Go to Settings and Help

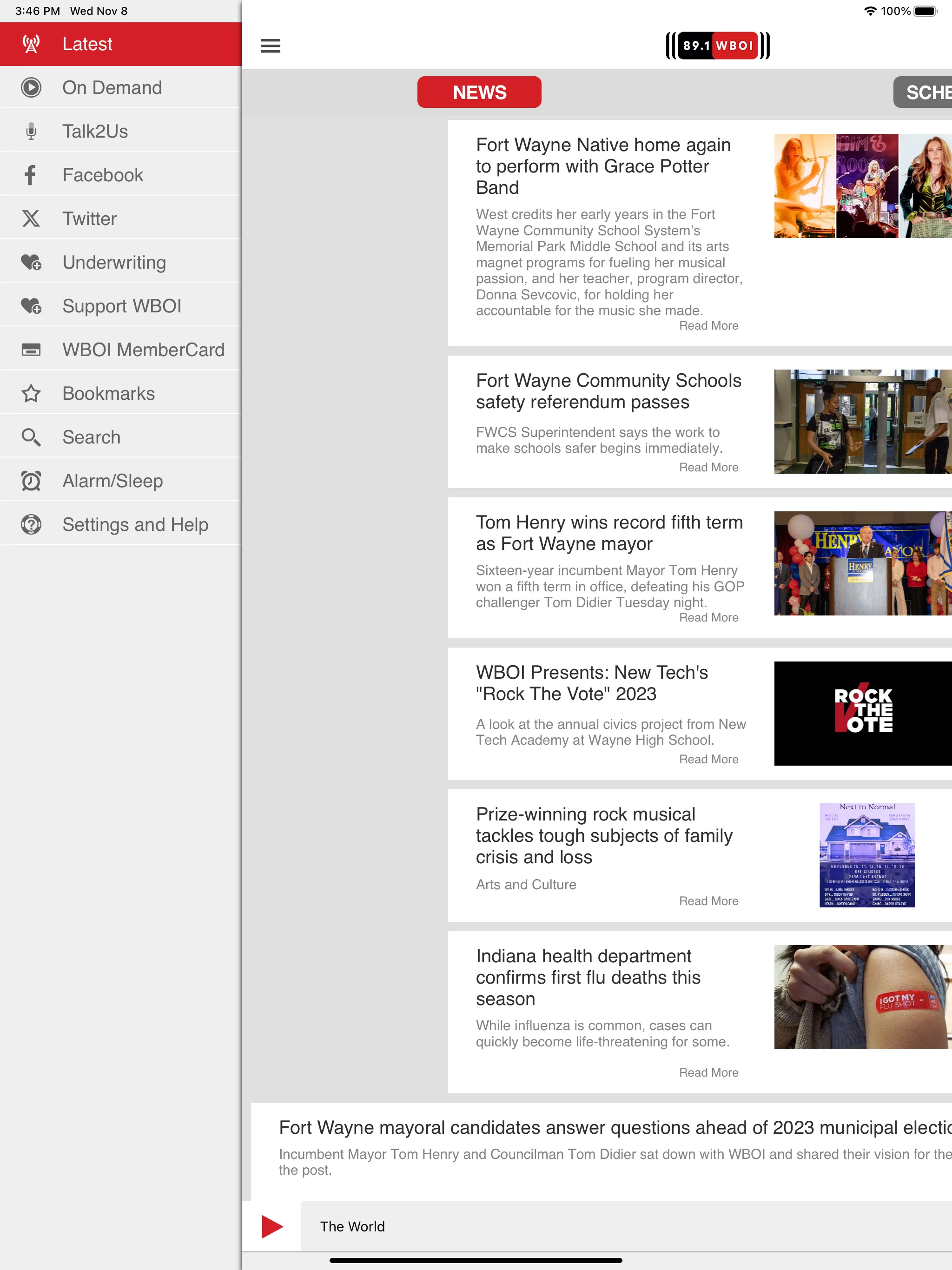(x=120, y=524)
